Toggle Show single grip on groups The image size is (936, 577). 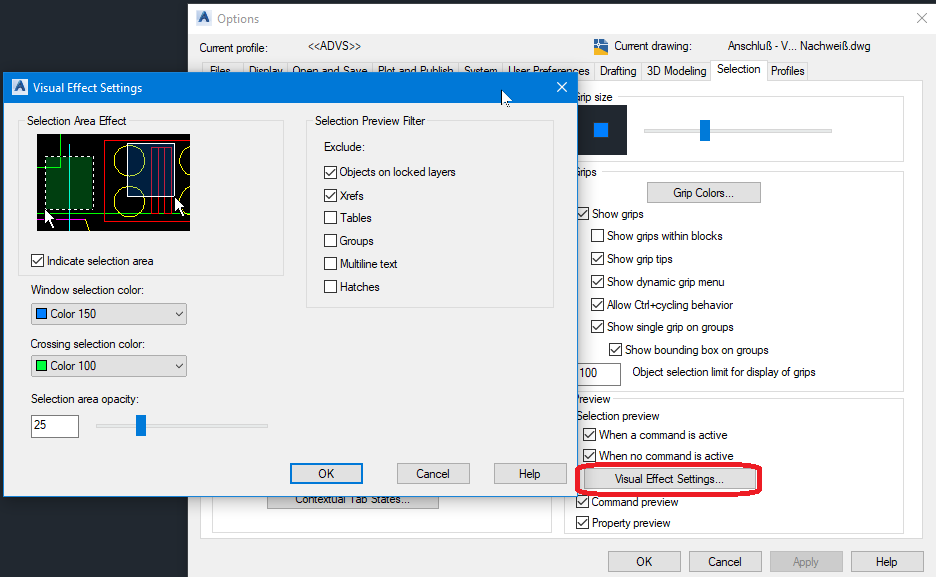tap(597, 327)
